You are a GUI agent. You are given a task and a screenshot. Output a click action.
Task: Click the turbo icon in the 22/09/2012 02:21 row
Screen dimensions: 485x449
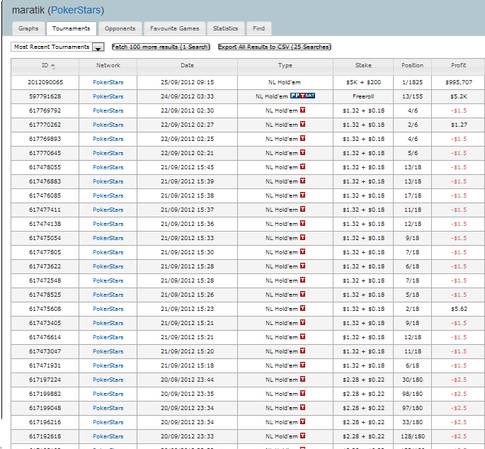tap(303, 153)
